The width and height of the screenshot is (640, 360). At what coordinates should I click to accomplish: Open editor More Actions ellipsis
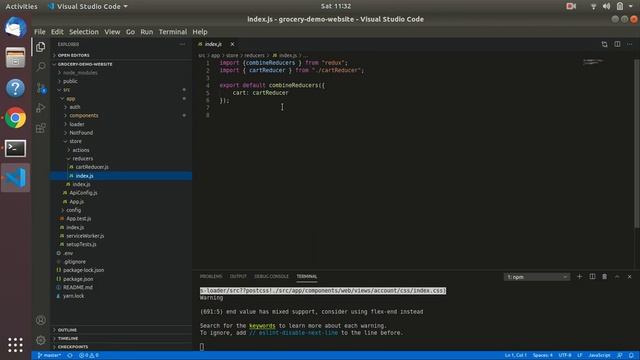(630, 44)
